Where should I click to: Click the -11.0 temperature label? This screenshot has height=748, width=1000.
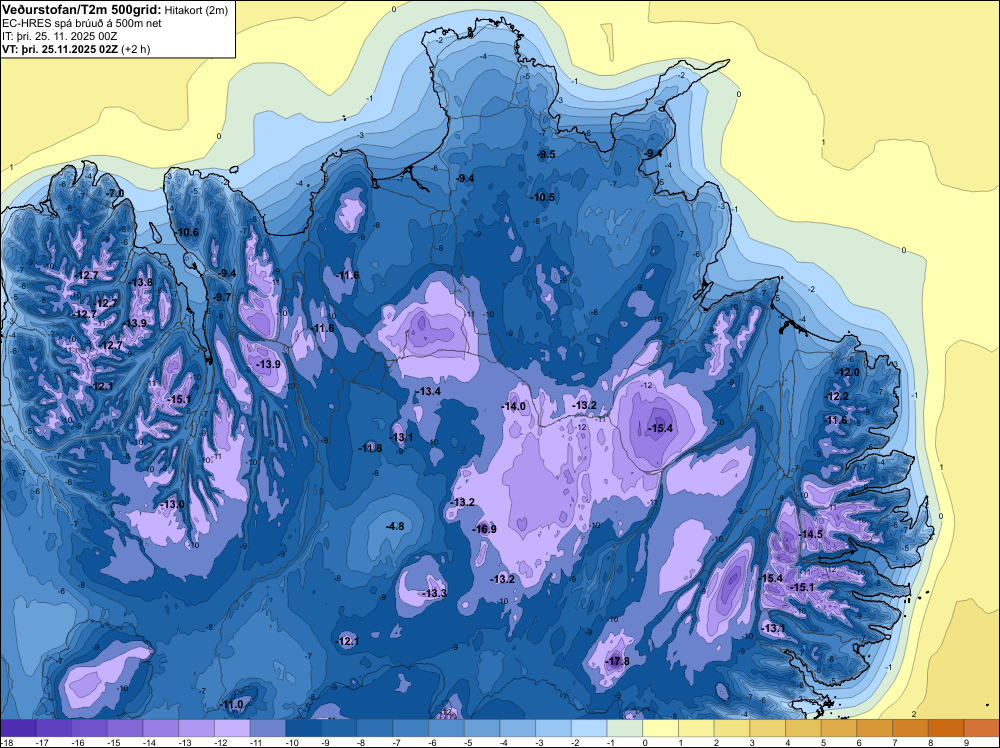point(232,705)
